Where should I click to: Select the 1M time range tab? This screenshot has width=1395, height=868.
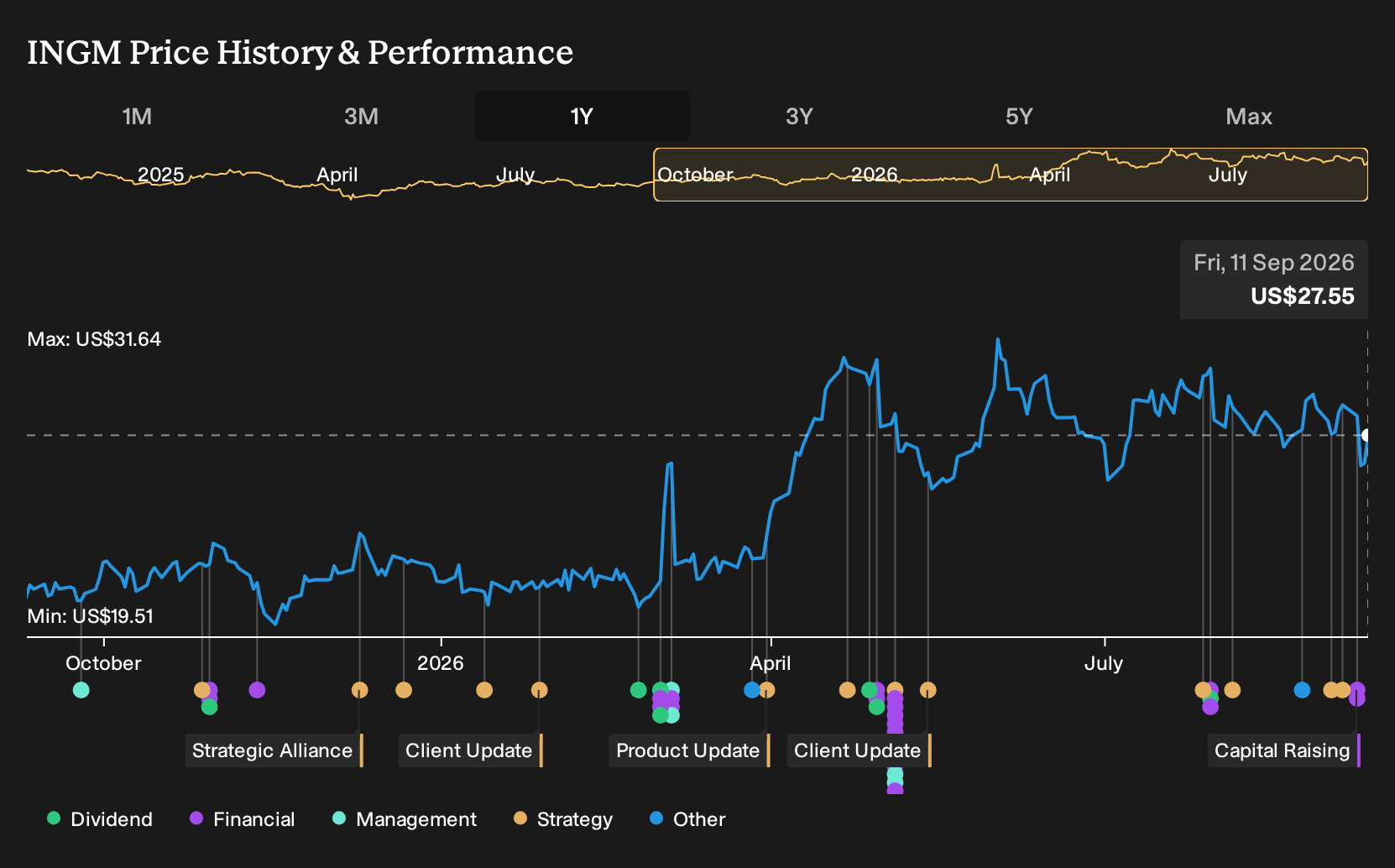click(x=137, y=117)
